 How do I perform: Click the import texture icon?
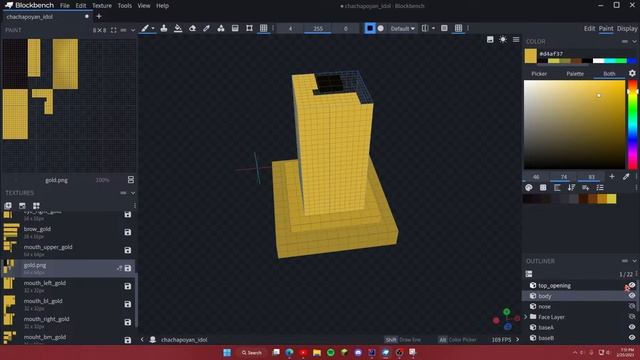coord(8,206)
